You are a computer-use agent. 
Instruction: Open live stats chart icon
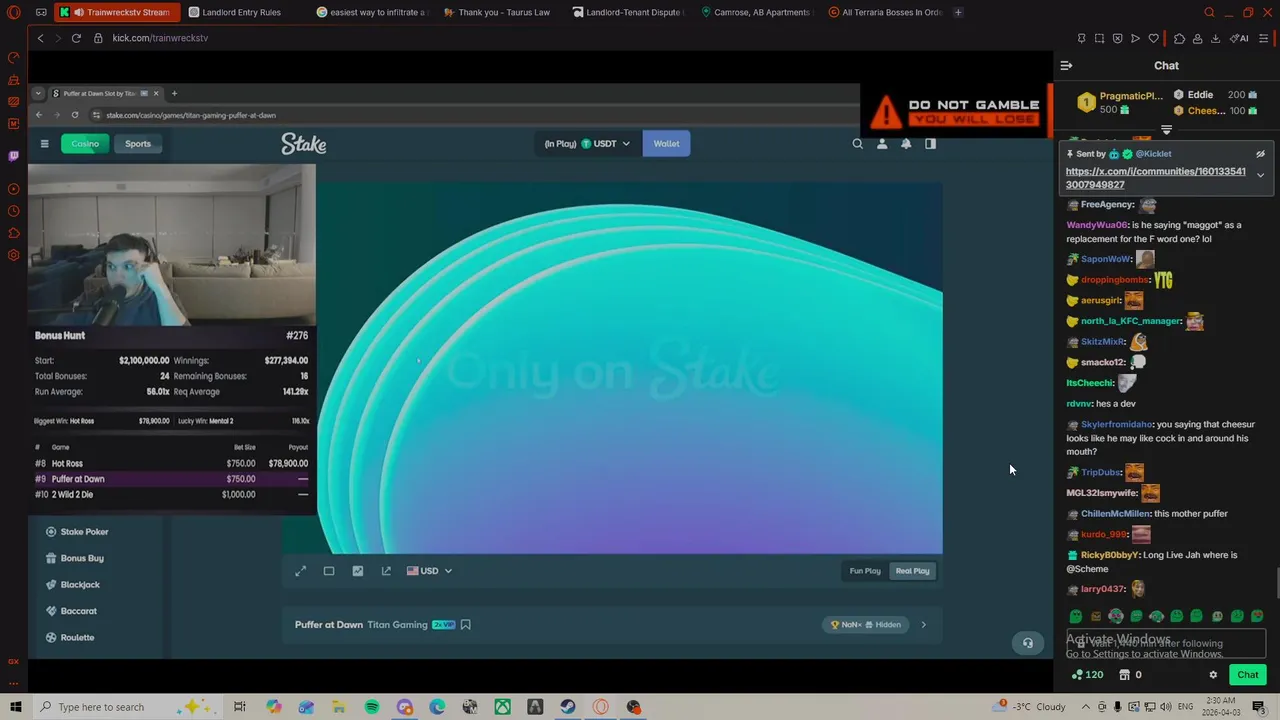tap(358, 571)
